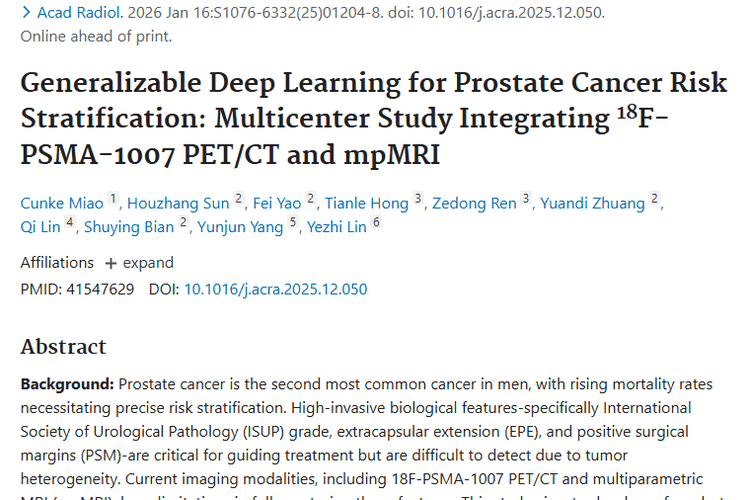The height and width of the screenshot is (500, 750).
Task: Click affiliation superscript 3 after Tianle Hong
Action: (418, 199)
